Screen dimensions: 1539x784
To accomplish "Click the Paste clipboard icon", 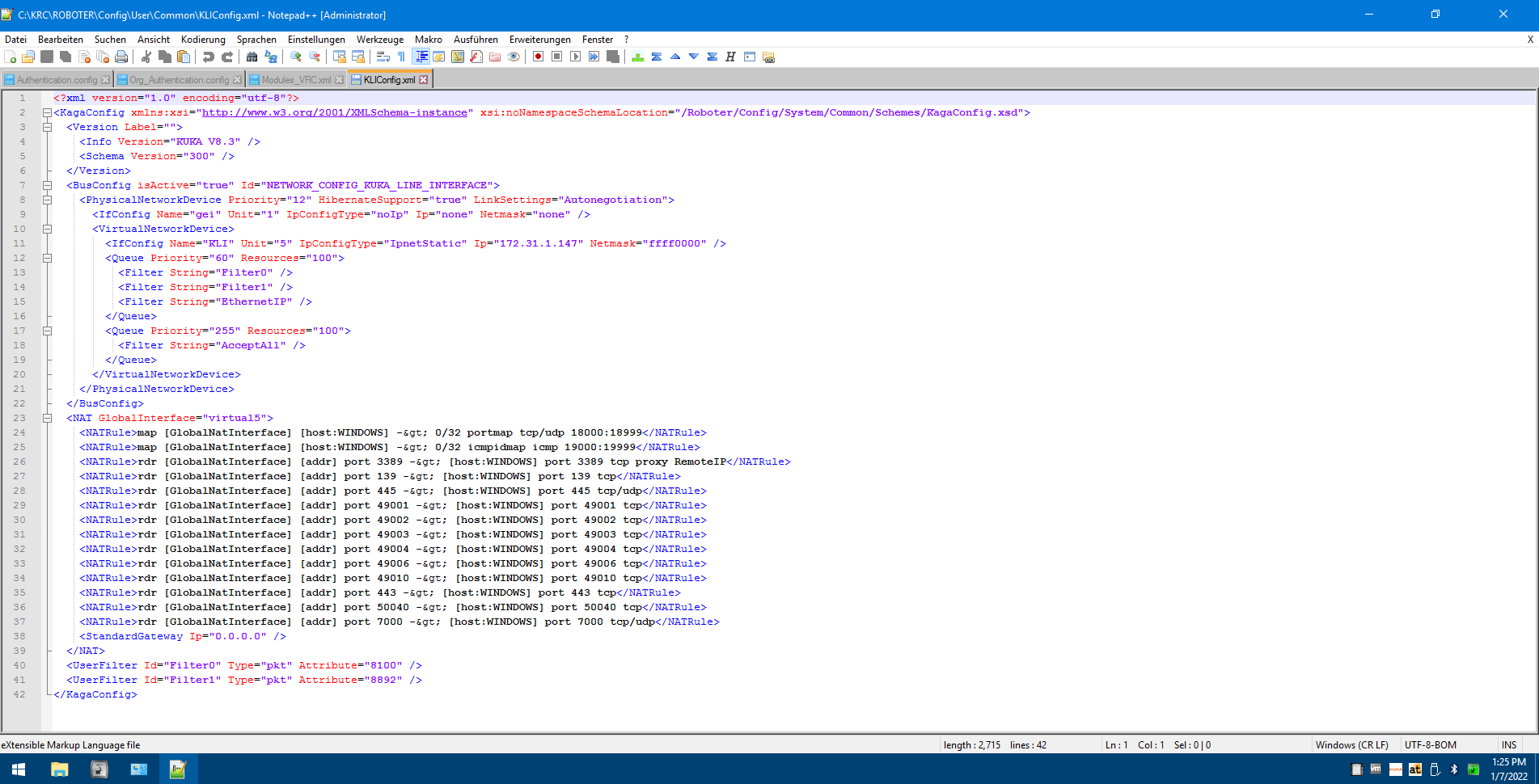I will [x=184, y=57].
